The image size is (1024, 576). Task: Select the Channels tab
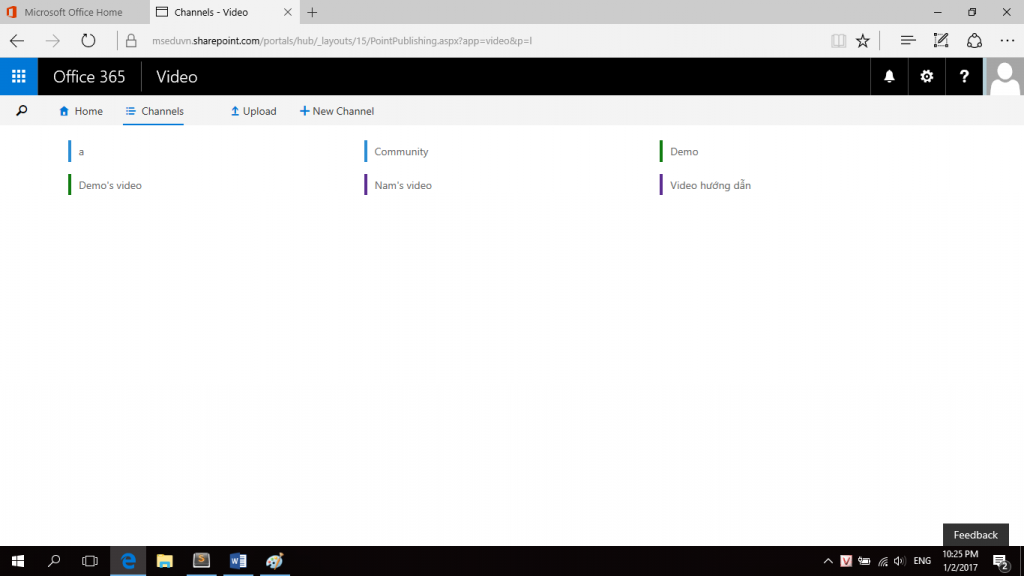coord(154,111)
